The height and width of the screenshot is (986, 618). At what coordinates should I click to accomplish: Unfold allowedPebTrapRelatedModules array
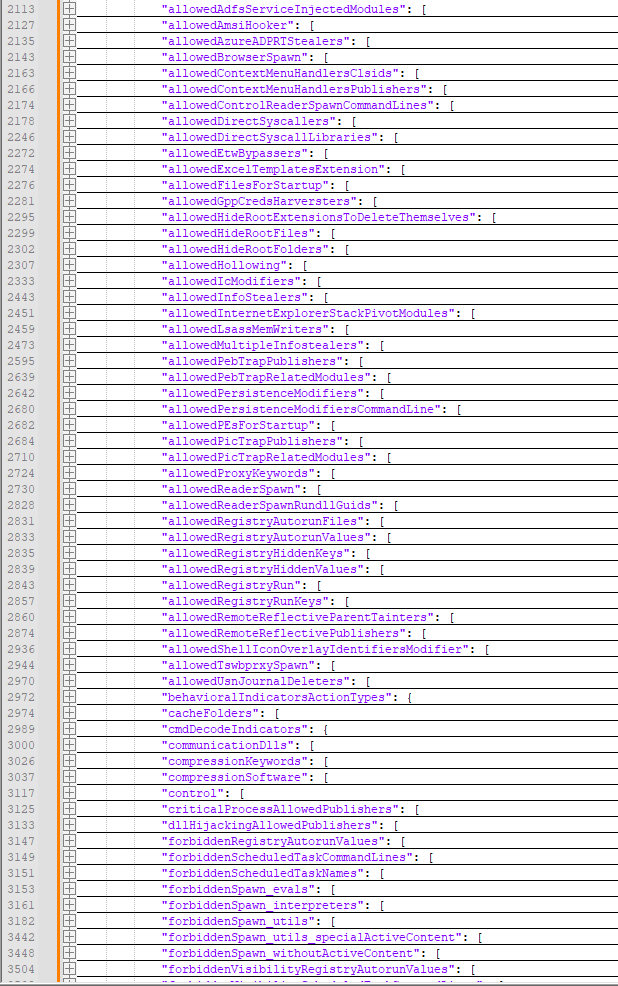[x=69, y=377]
